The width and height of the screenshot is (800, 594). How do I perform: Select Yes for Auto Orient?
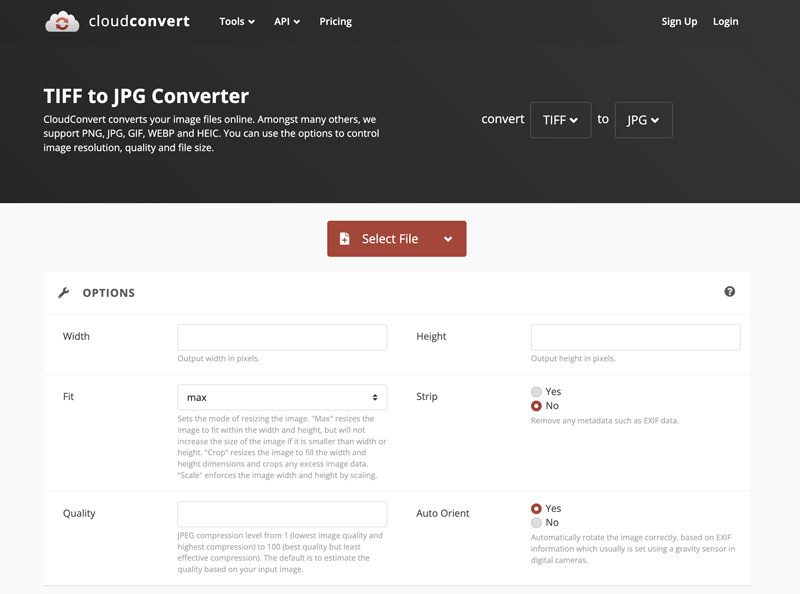(x=536, y=508)
